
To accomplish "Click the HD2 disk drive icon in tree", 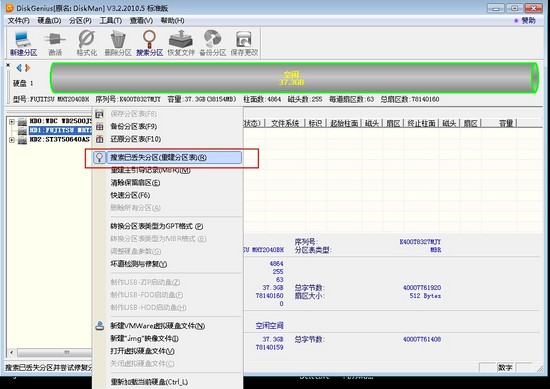I will point(22,140).
